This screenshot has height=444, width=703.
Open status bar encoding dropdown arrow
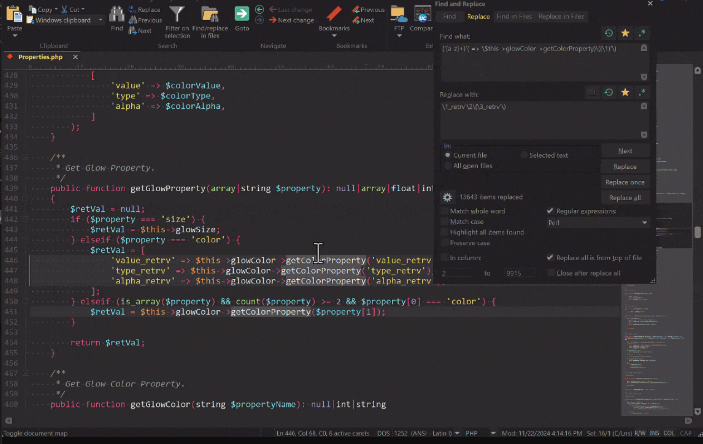[x=457, y=433]
